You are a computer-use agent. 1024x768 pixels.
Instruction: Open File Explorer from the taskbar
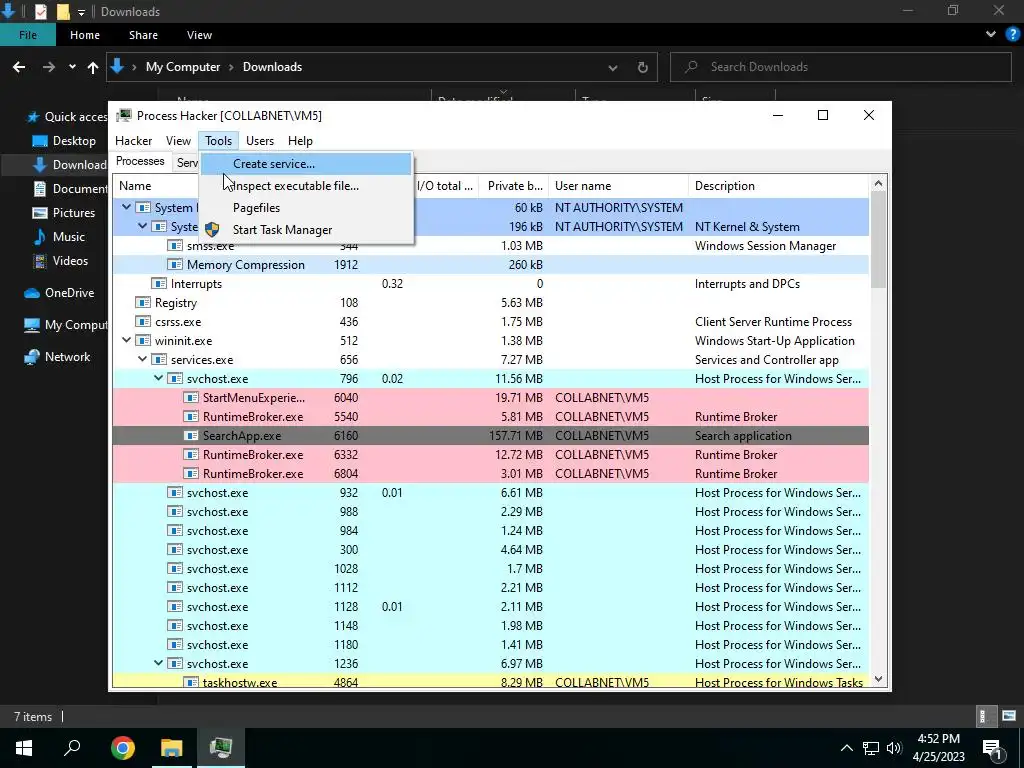(172, 748)
